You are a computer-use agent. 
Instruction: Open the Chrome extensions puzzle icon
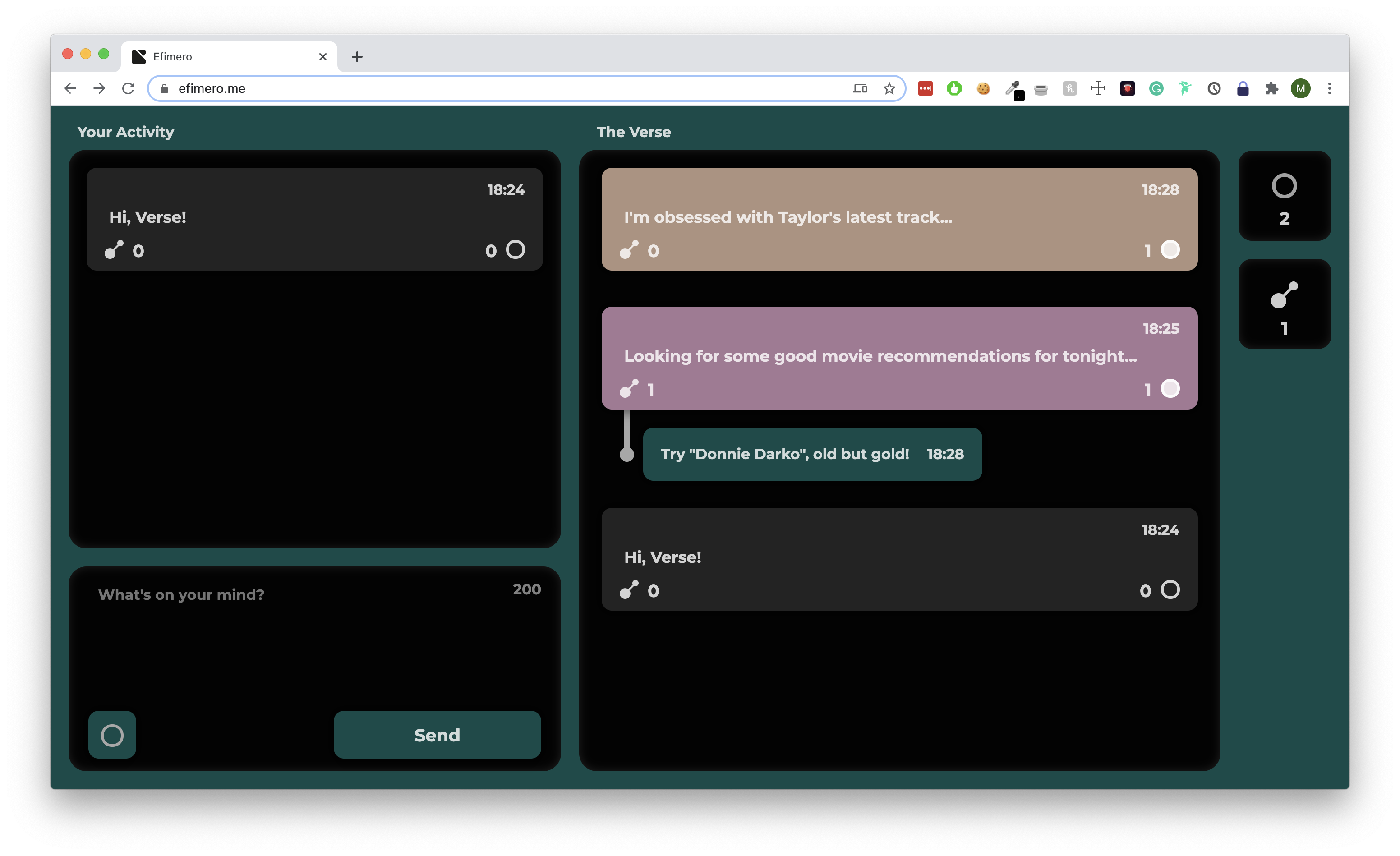pyautogui.click(x=1271, y=88)
